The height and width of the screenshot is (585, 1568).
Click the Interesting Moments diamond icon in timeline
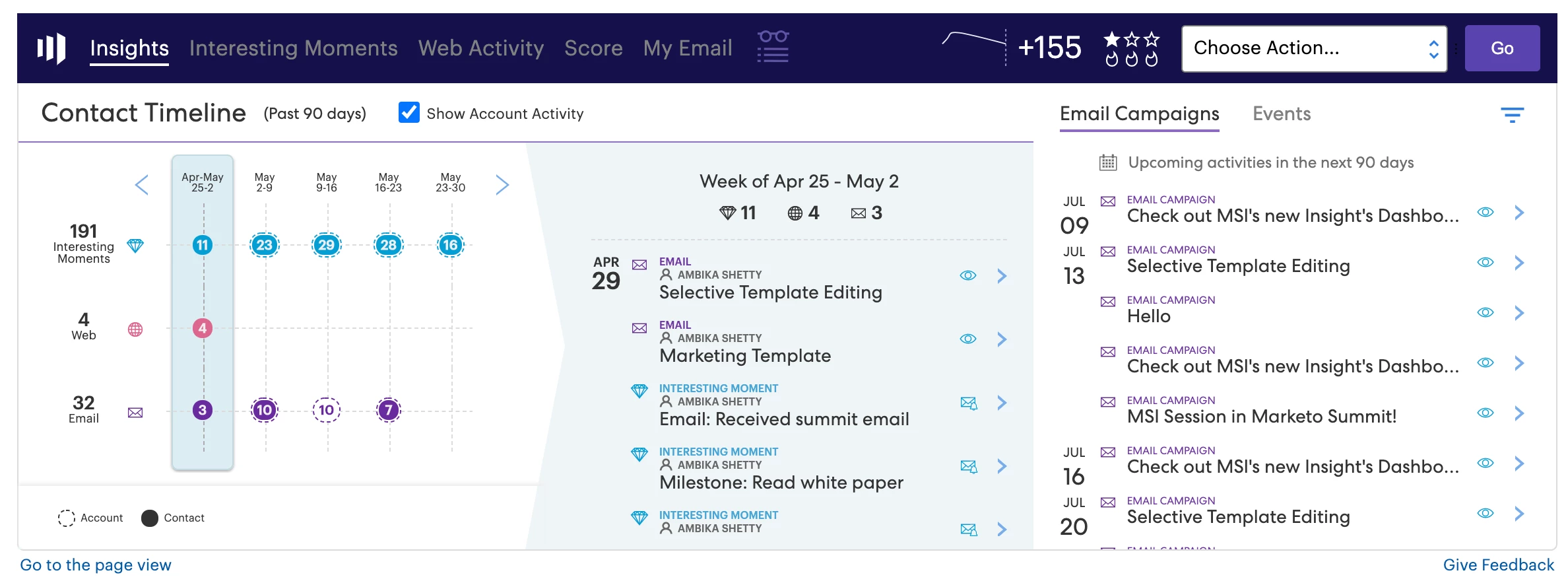(x=135, y=246)
